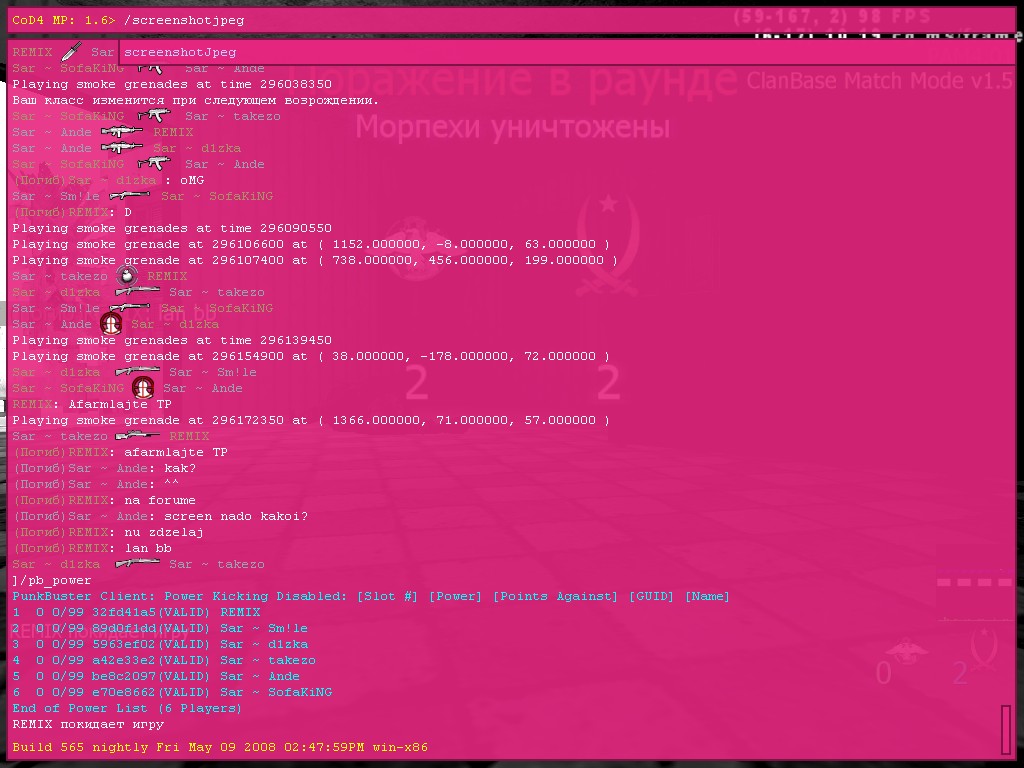
Task: Click the 'Build 565 nightly' version line
Action: 220,747
